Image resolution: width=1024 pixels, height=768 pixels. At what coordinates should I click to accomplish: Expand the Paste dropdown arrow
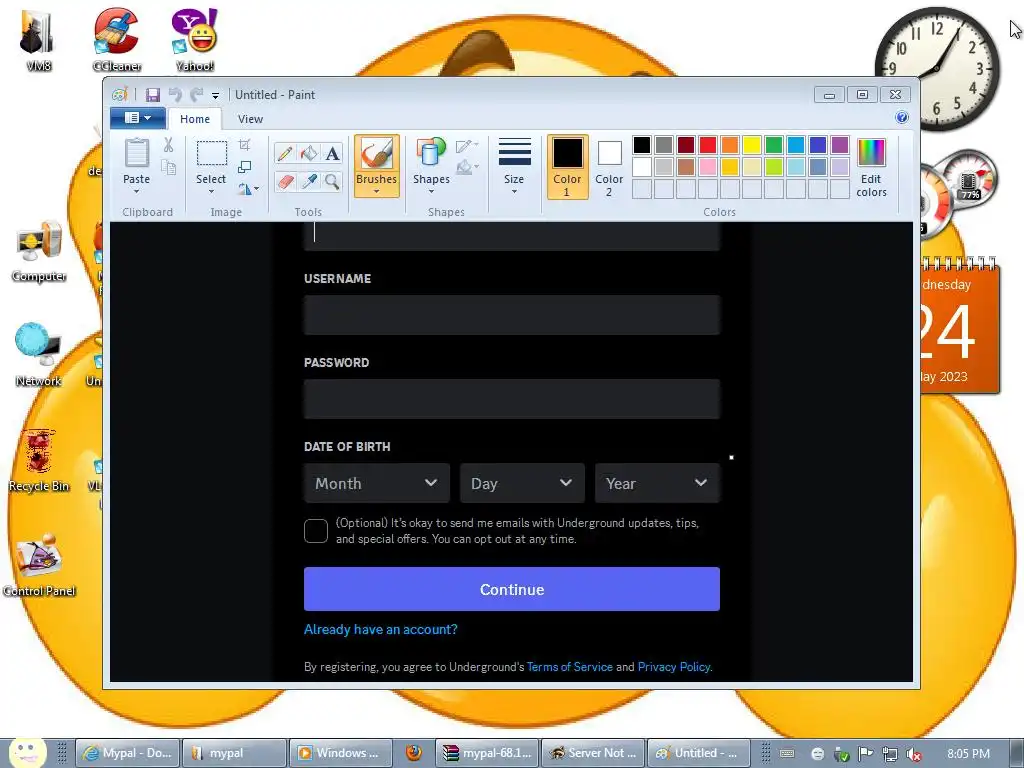click(x=136, y=191)
